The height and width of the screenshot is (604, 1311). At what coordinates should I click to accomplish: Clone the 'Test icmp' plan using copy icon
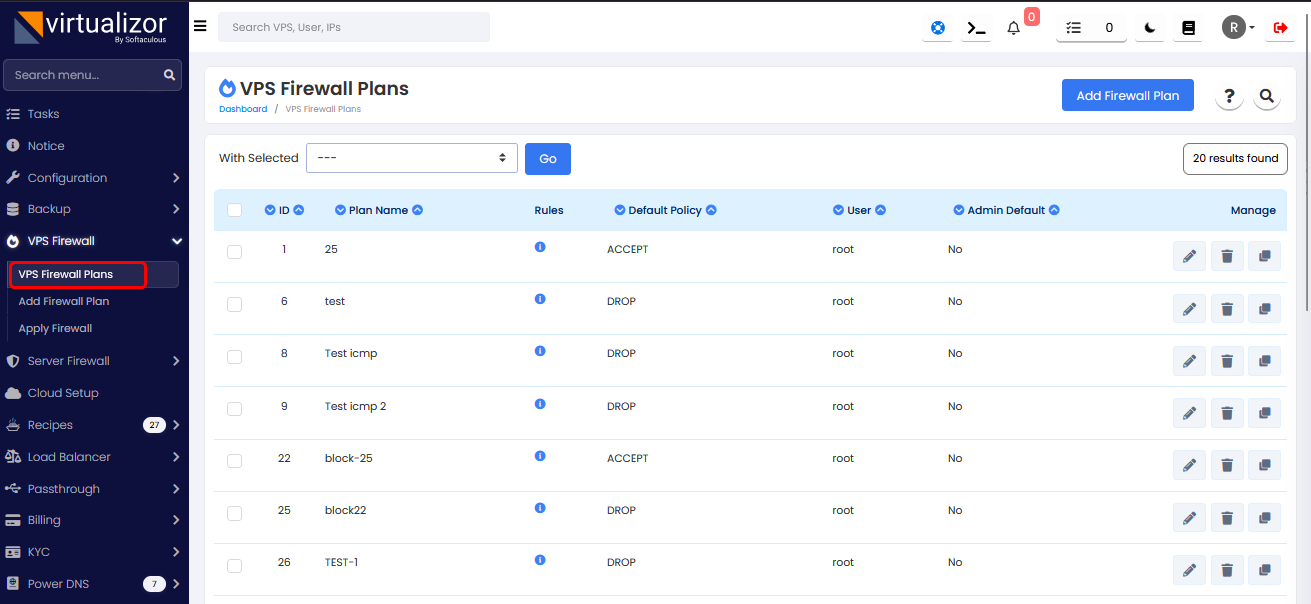[x=1264, y=361]
